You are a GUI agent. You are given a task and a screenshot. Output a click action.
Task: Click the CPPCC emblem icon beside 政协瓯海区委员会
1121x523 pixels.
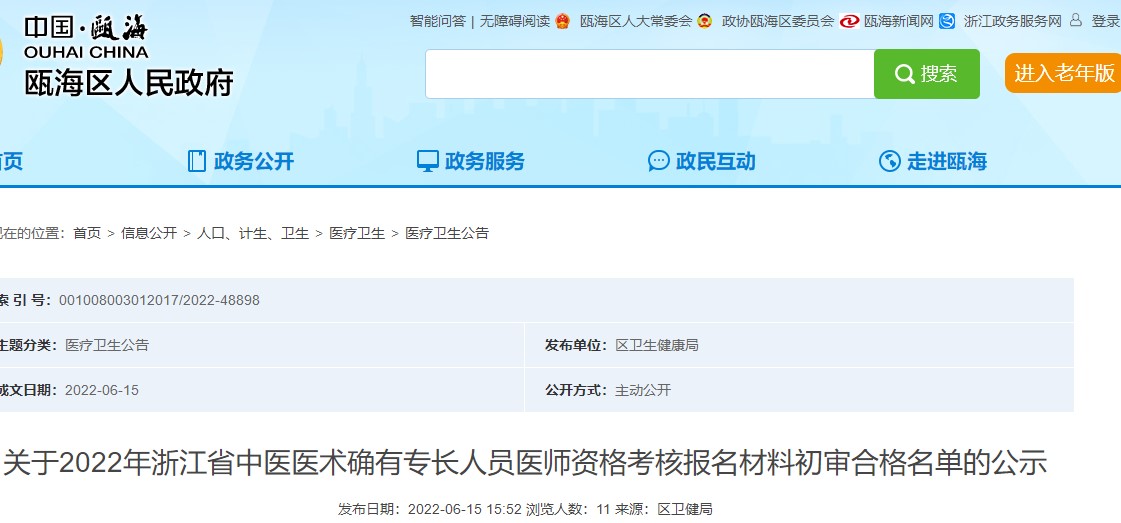pos(705,21)
